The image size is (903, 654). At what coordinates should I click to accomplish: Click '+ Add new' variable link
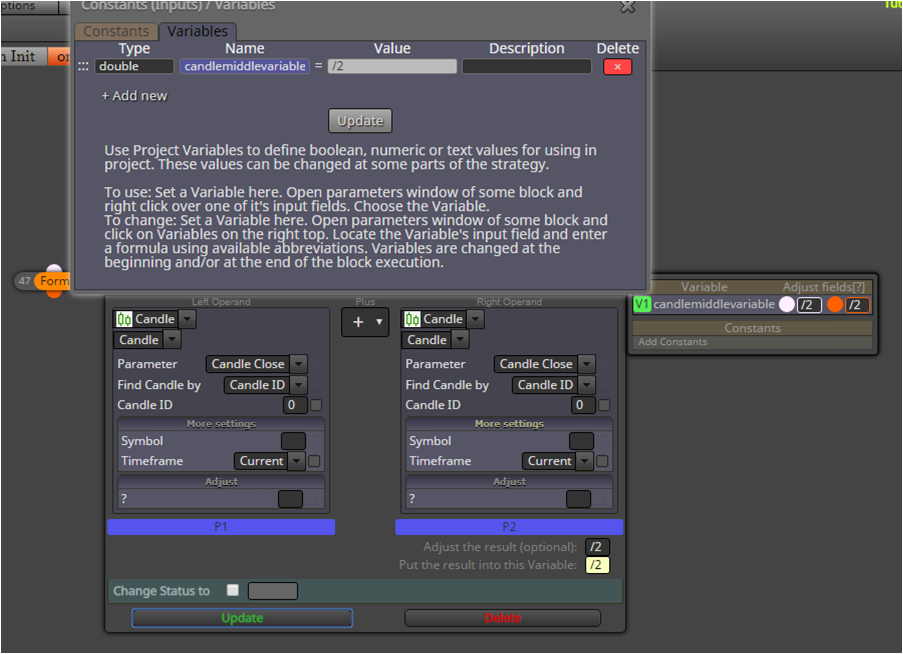coord(134,96)
